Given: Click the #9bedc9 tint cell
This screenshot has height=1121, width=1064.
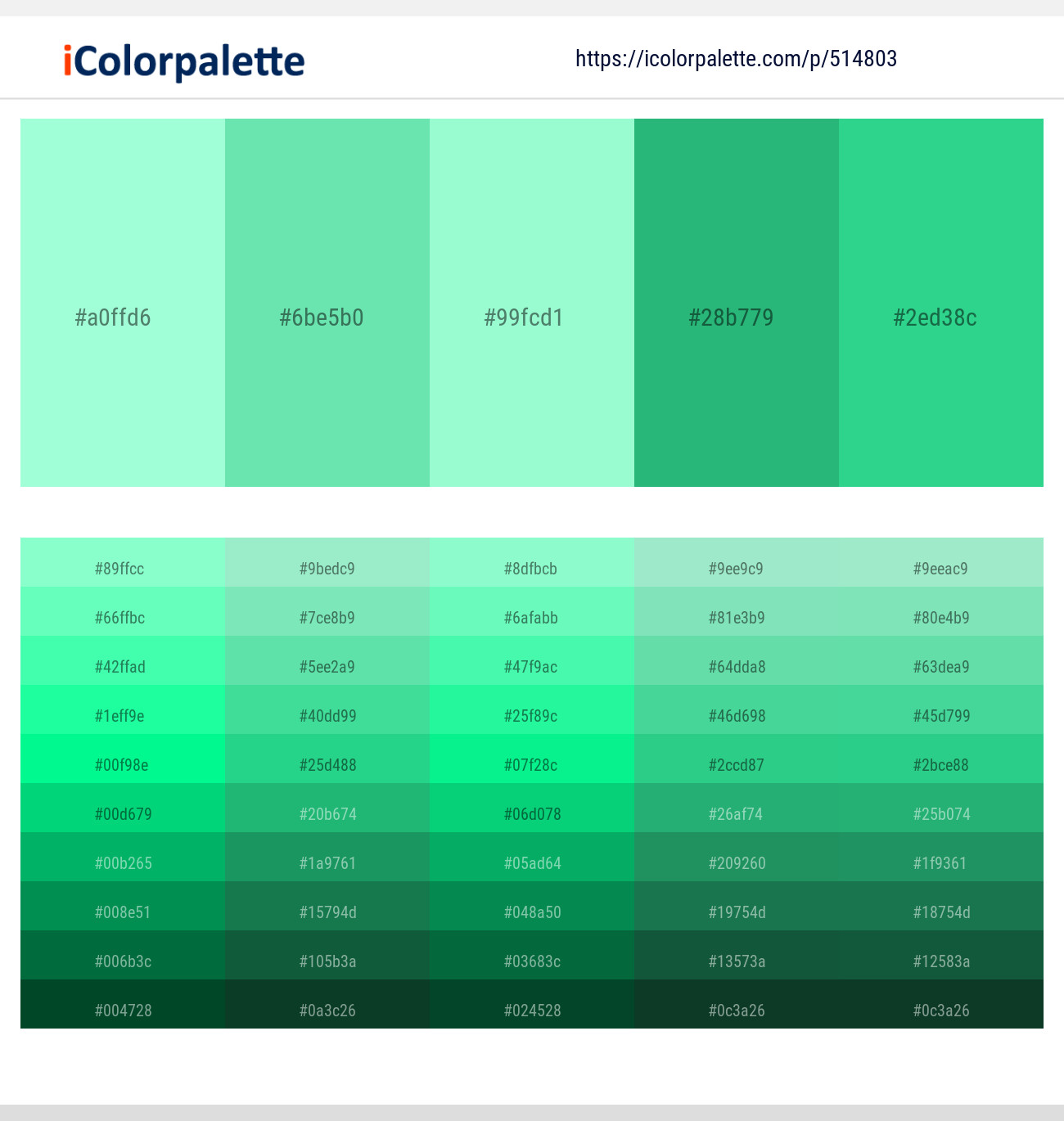Looking at the screenshot, I should click(327, 562).
